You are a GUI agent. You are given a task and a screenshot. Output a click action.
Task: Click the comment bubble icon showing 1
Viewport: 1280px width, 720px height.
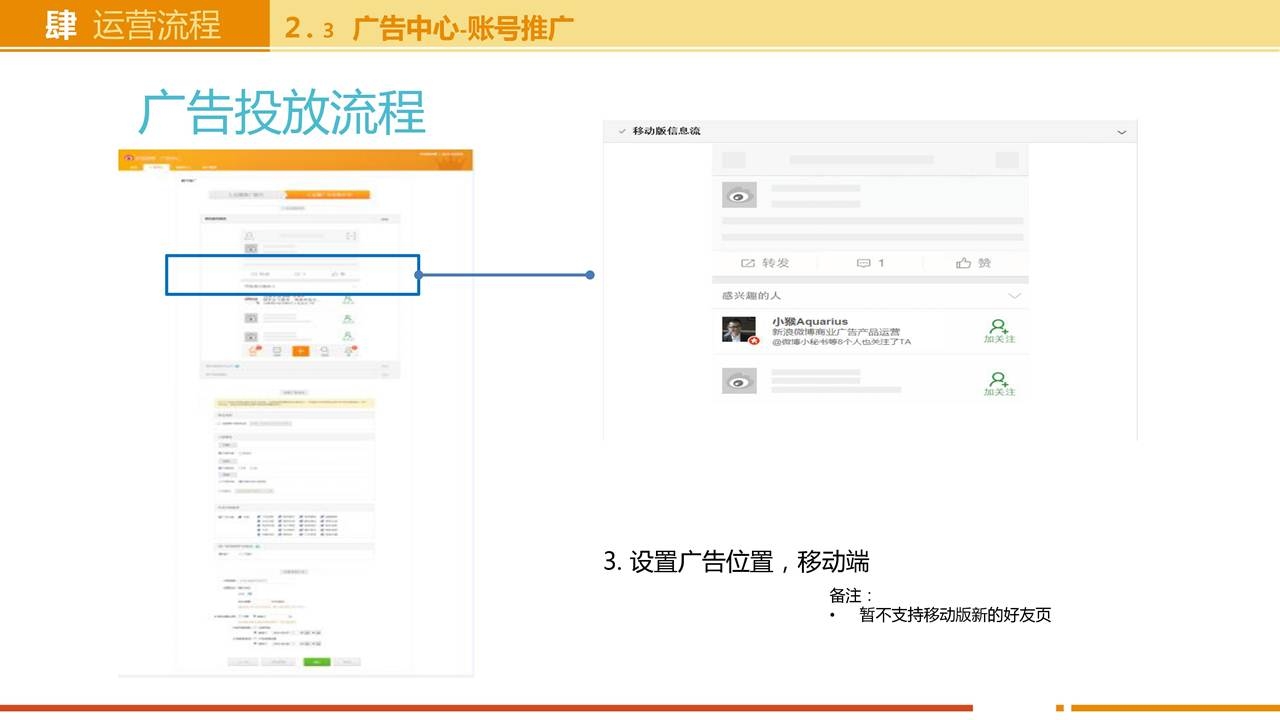[864, 263]
